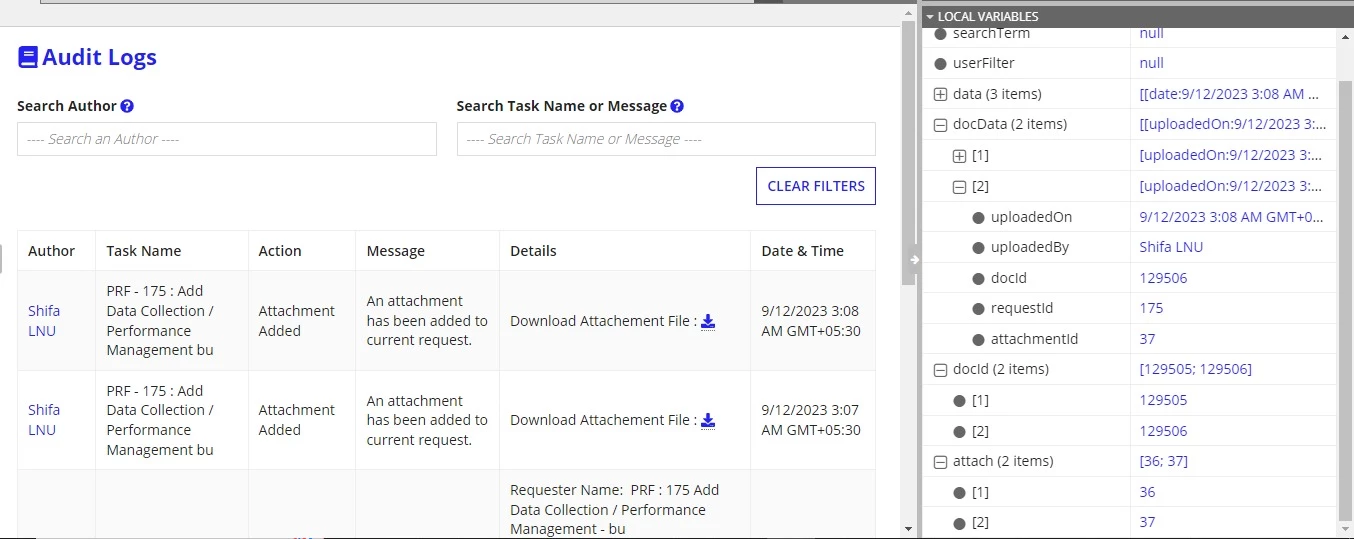Click the Audit Logs page heading
Image resolution: width=1354 pixels, height=539 pixels.
pyautogui.click(x=99, y=57)
